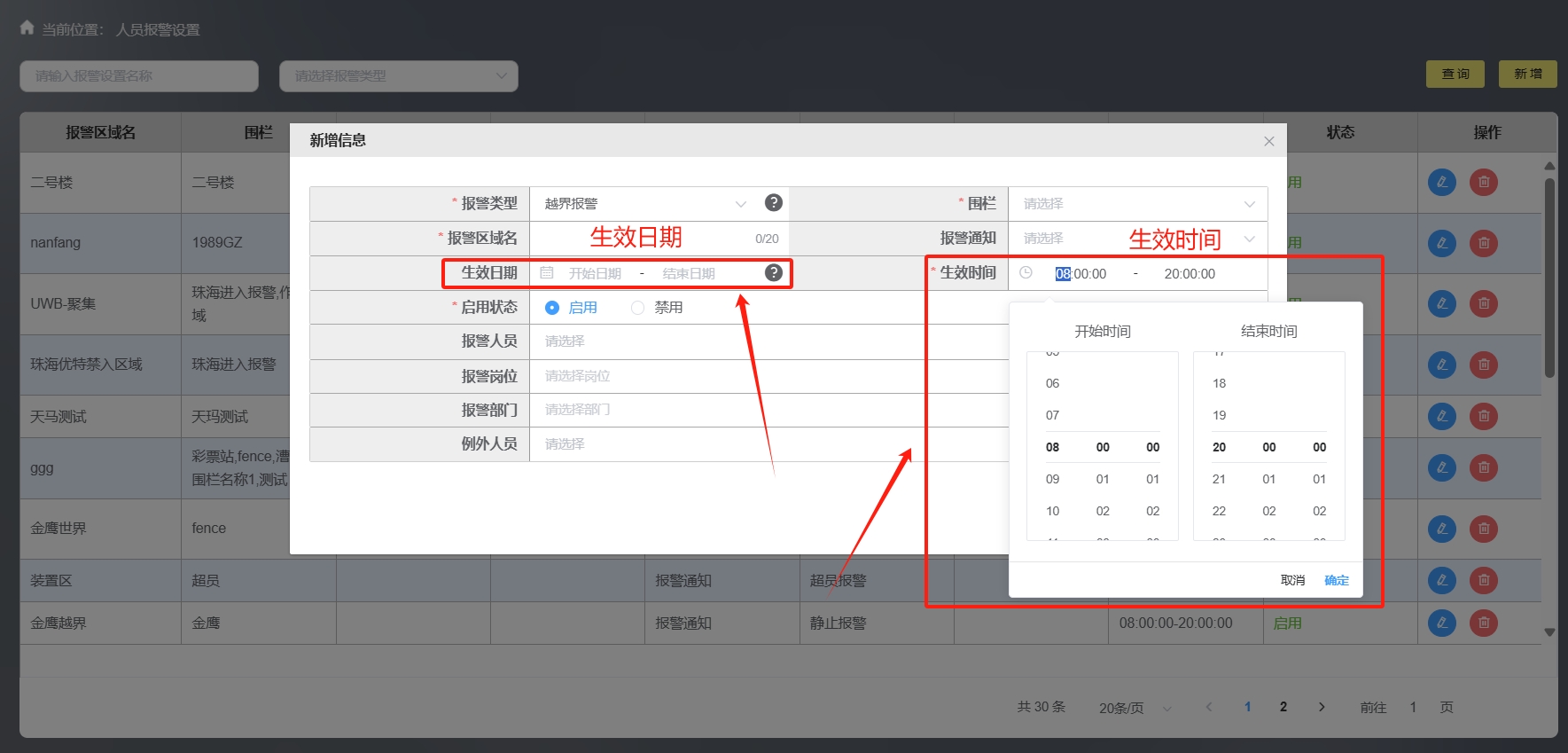1568x753 pixels.
Task: Open the 围栏 dropdown in the dialog
Action: click(x=1137, y=204)
